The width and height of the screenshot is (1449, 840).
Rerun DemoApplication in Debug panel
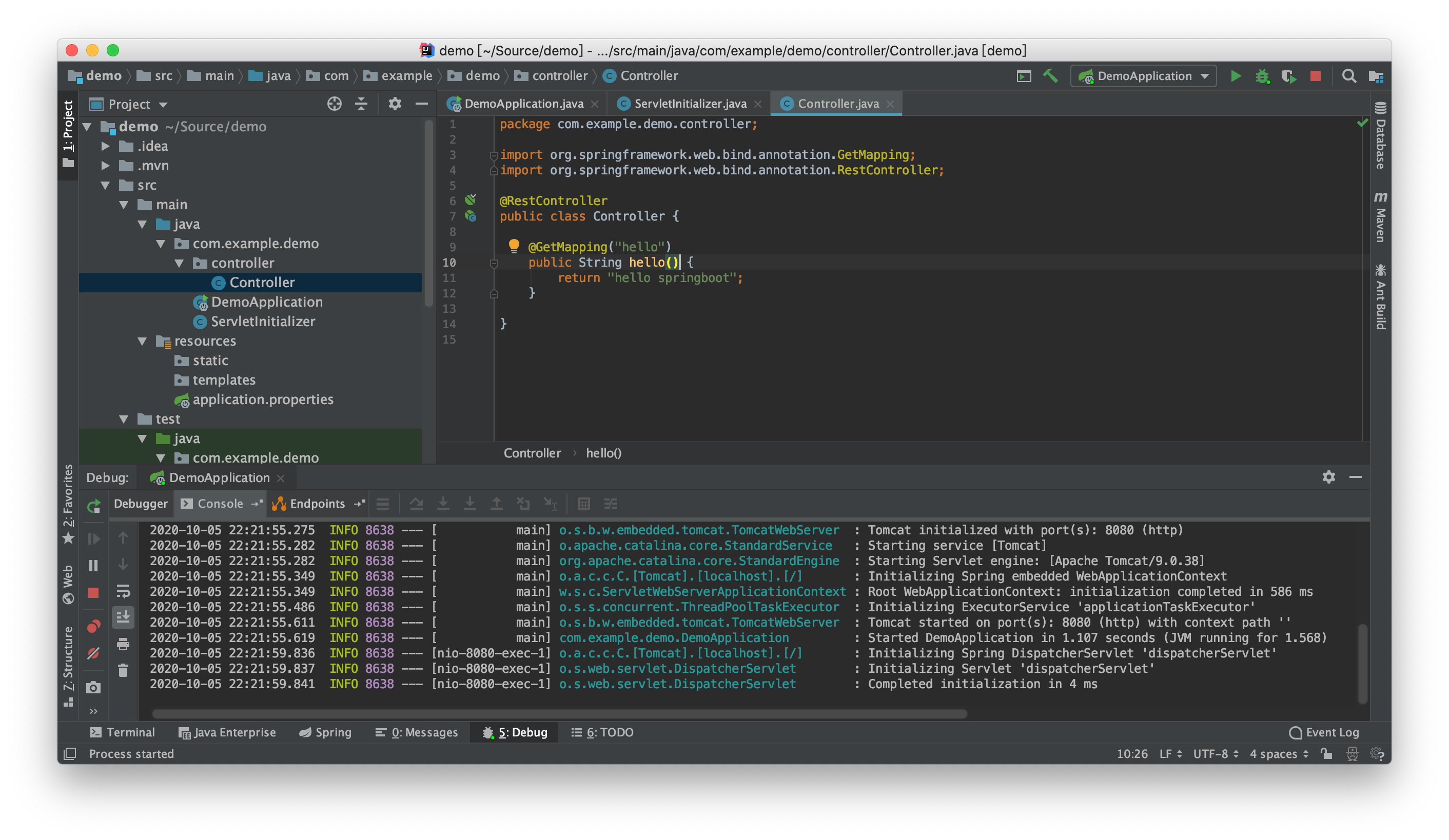tap(94, 506)
